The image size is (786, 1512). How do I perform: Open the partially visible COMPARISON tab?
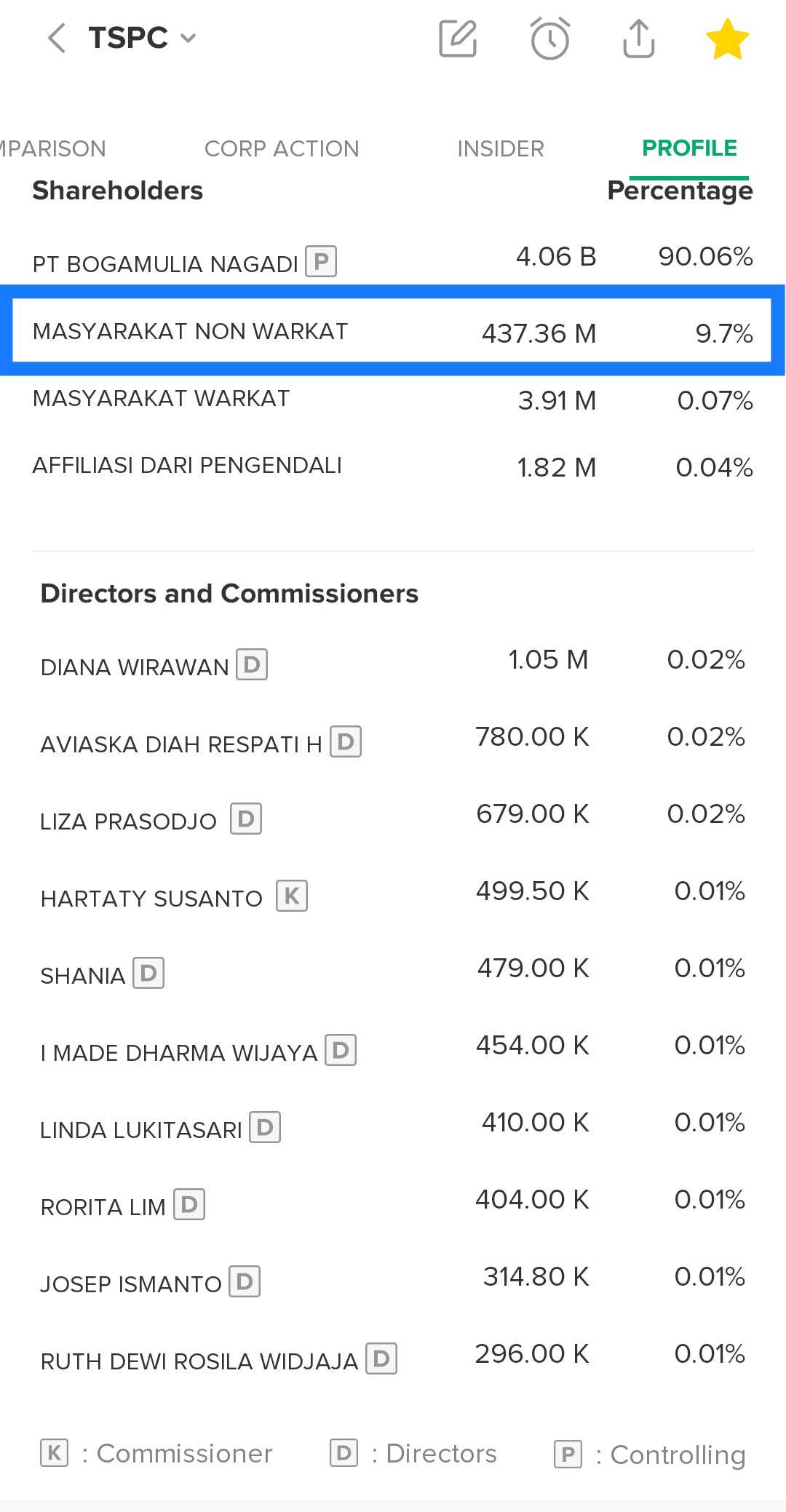point(52,148)
